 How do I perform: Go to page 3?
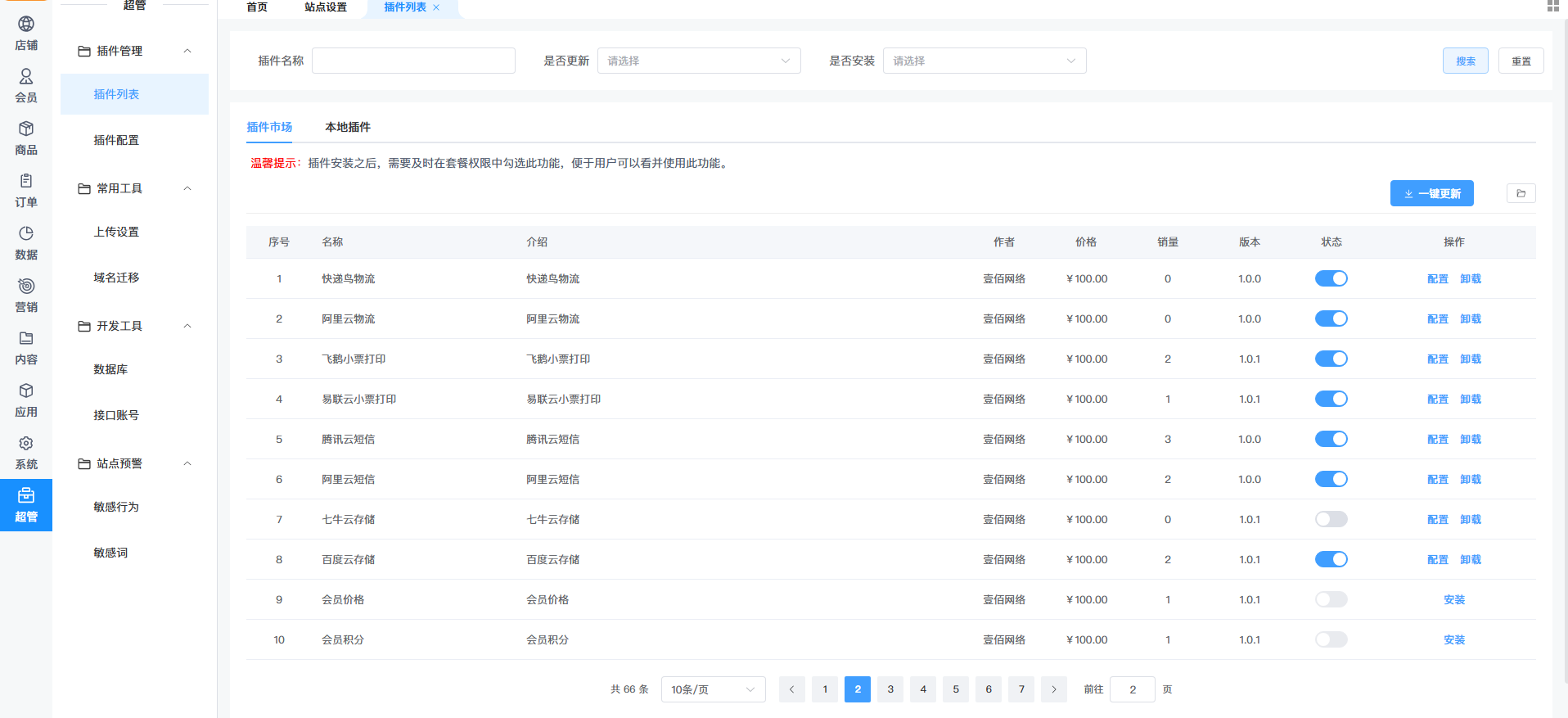pyautogui.click(x=890, y=689)
